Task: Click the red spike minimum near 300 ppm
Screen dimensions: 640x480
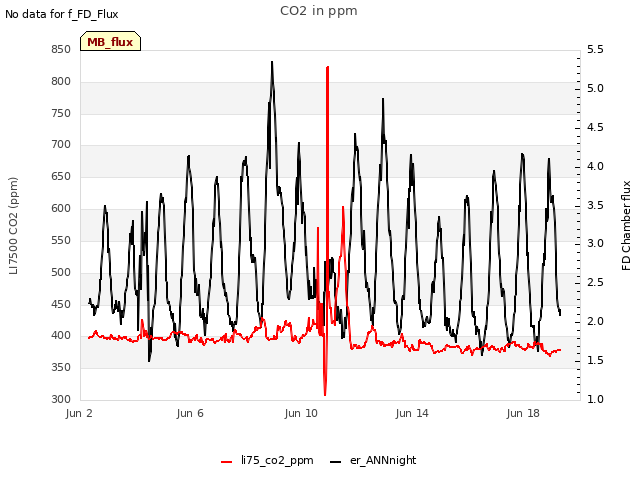Action: pyautogui.click(x=325, y=394)
